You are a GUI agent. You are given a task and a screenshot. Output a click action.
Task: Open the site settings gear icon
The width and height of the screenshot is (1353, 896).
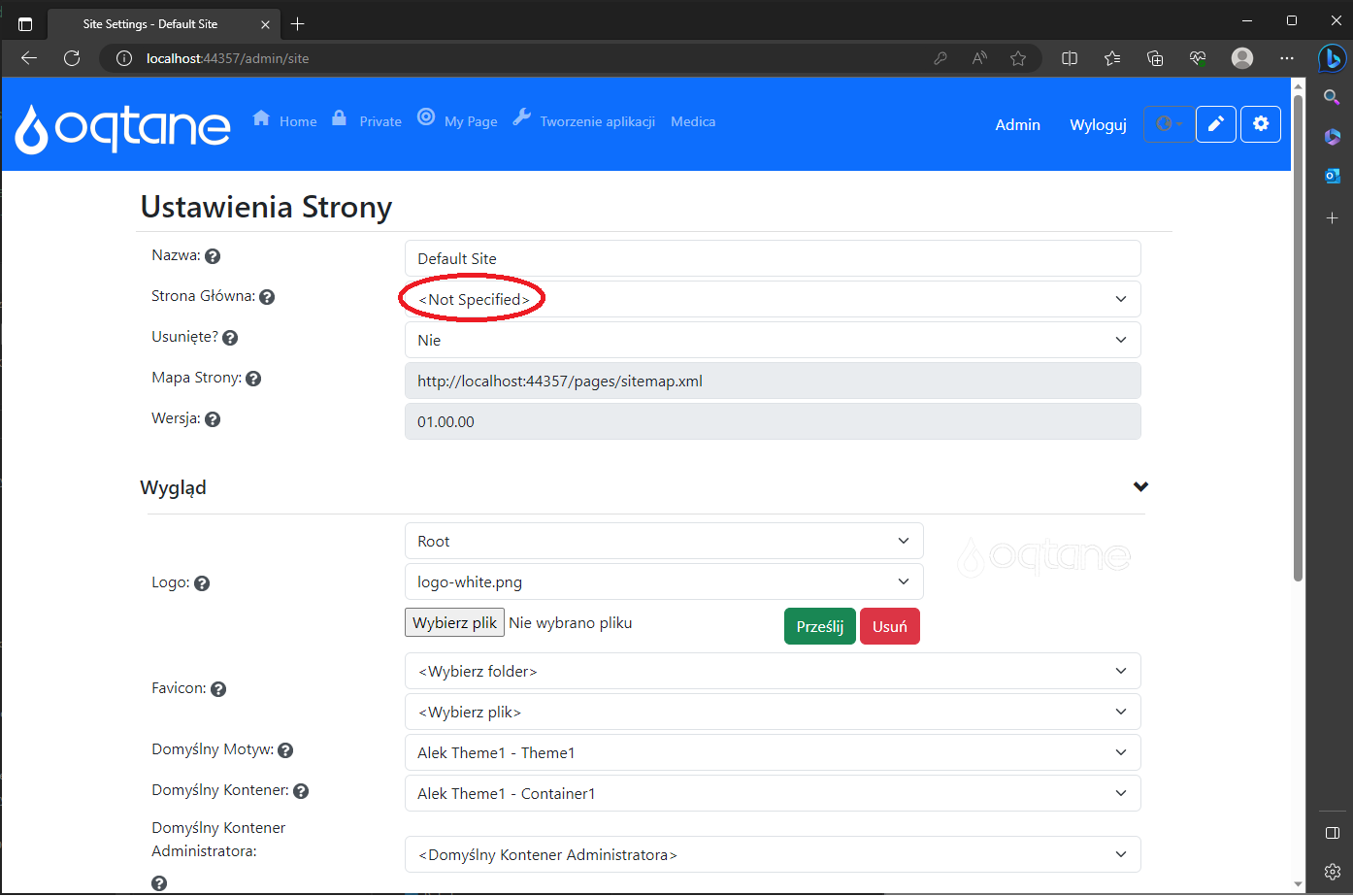pyautogui.click(x=1260, y=124)
